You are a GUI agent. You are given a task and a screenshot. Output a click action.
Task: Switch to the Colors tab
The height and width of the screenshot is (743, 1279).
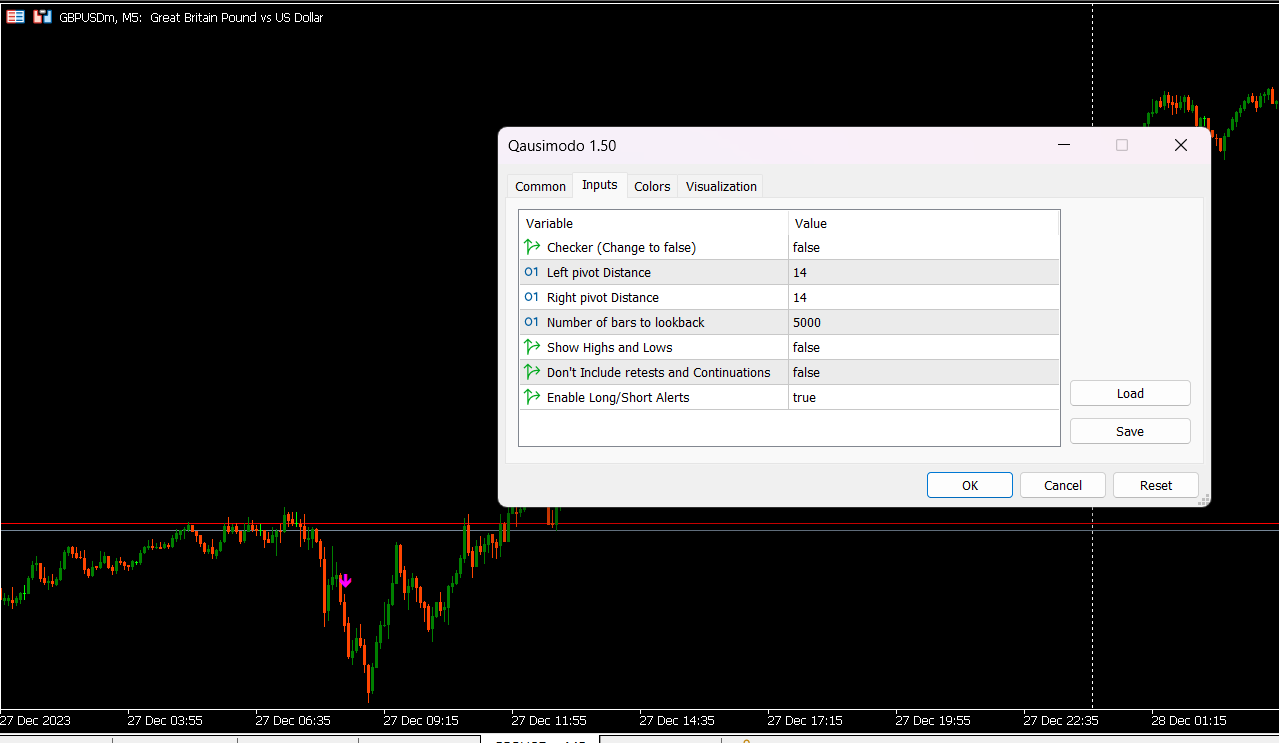651,186
